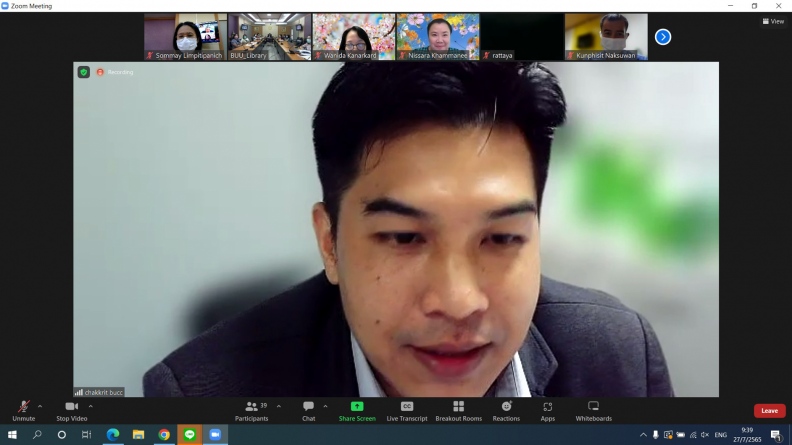Image resolution: width=792 pixels, height=445 pixels.
Task: Open the language ENG indicator in system tray
Action: point(720,435)
